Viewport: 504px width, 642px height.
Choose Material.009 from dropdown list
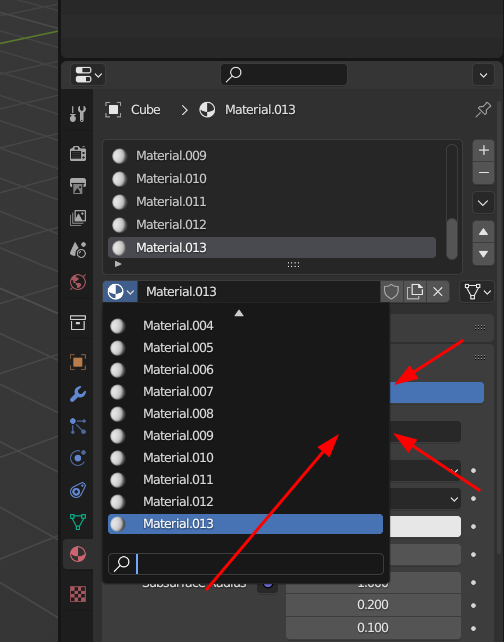(x=246, y=436)
